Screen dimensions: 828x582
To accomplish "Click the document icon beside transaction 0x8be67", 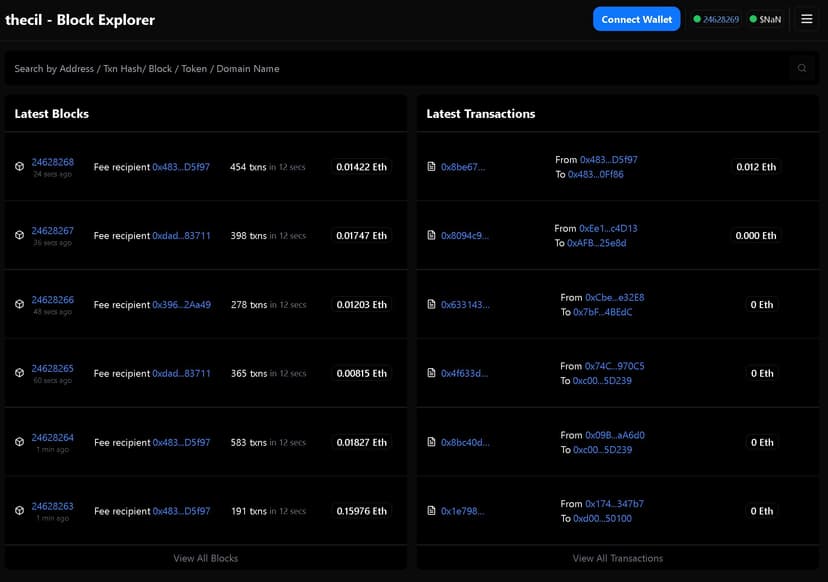I will (430, 167).
